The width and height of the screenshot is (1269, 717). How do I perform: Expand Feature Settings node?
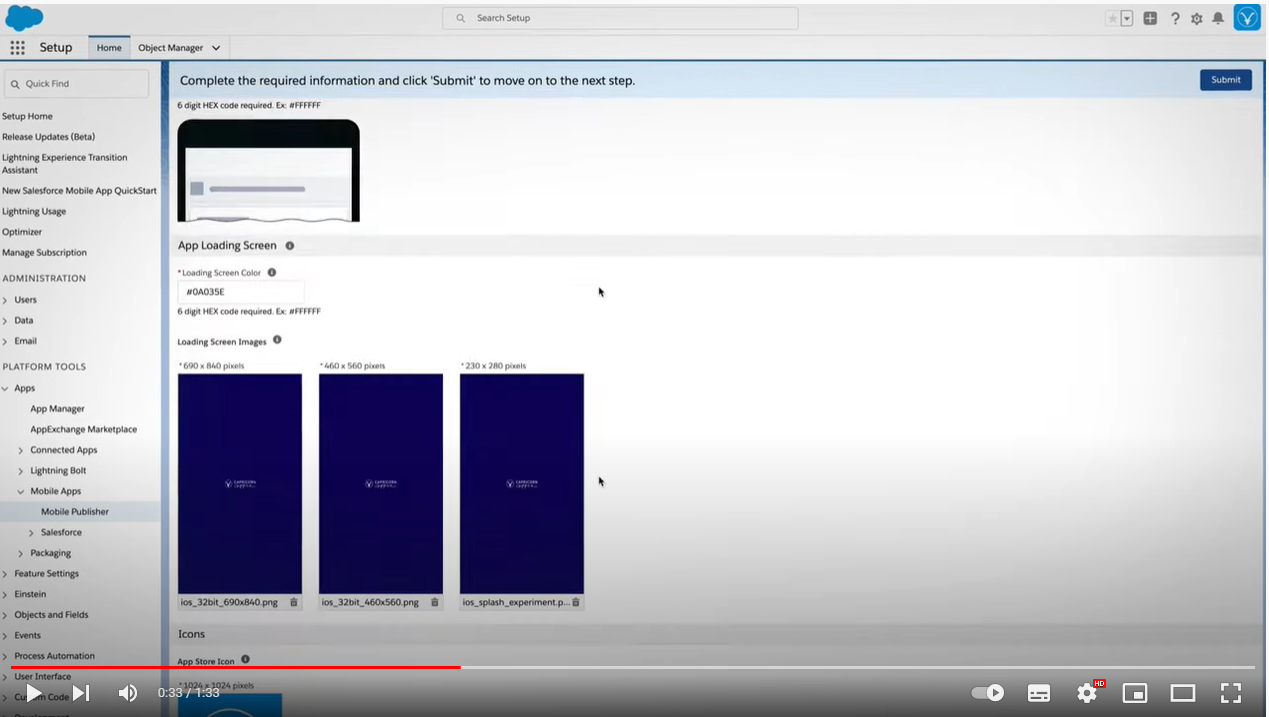[x=5, y=574]
